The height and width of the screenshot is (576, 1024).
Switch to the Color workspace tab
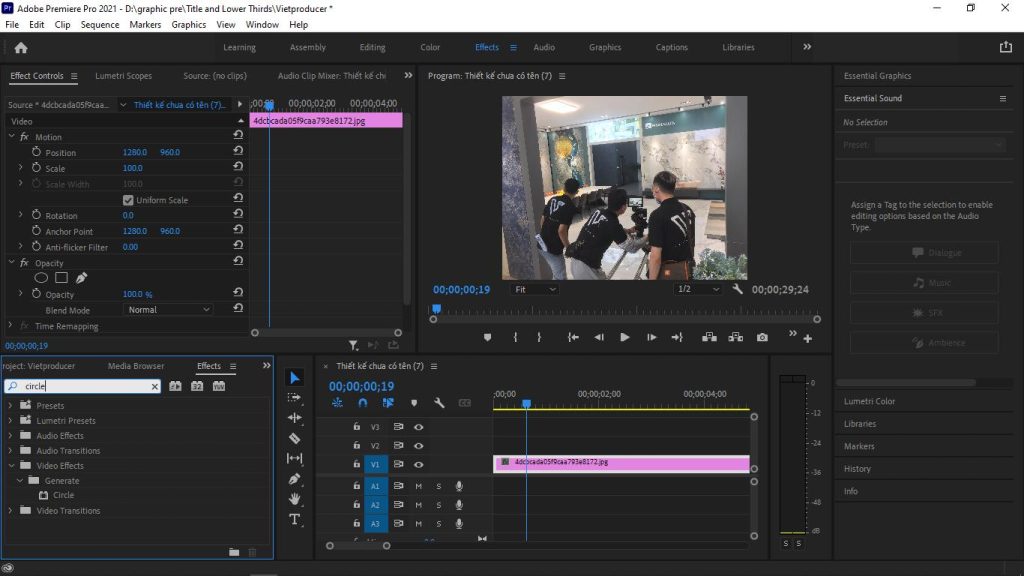point(430,46)
